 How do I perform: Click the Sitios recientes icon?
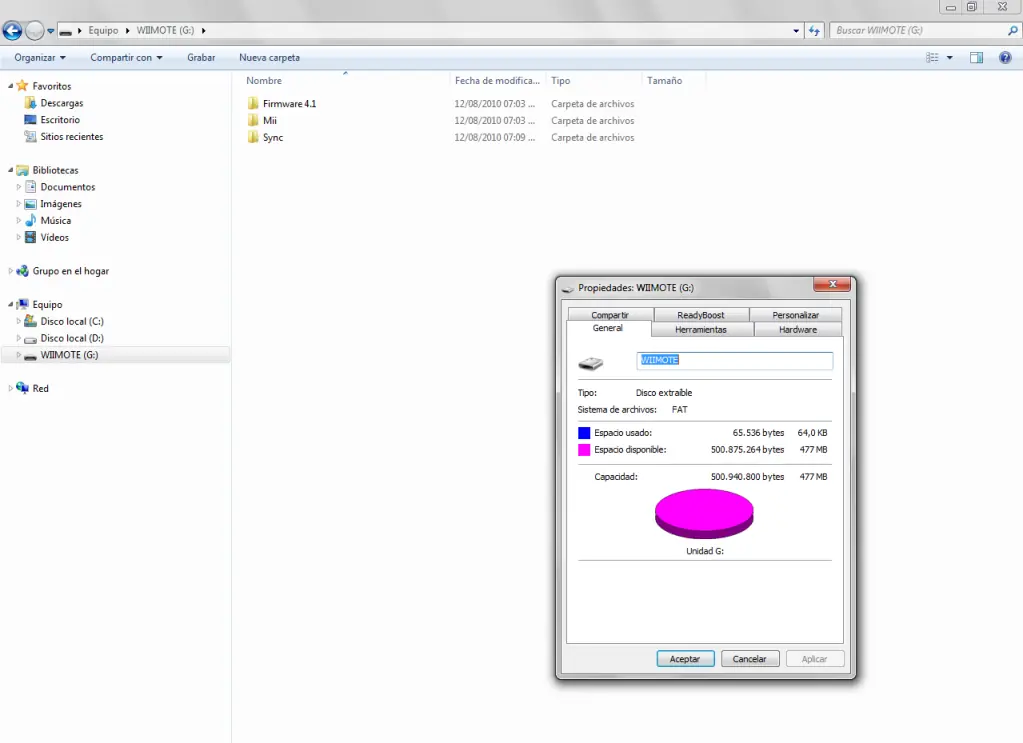30,136
